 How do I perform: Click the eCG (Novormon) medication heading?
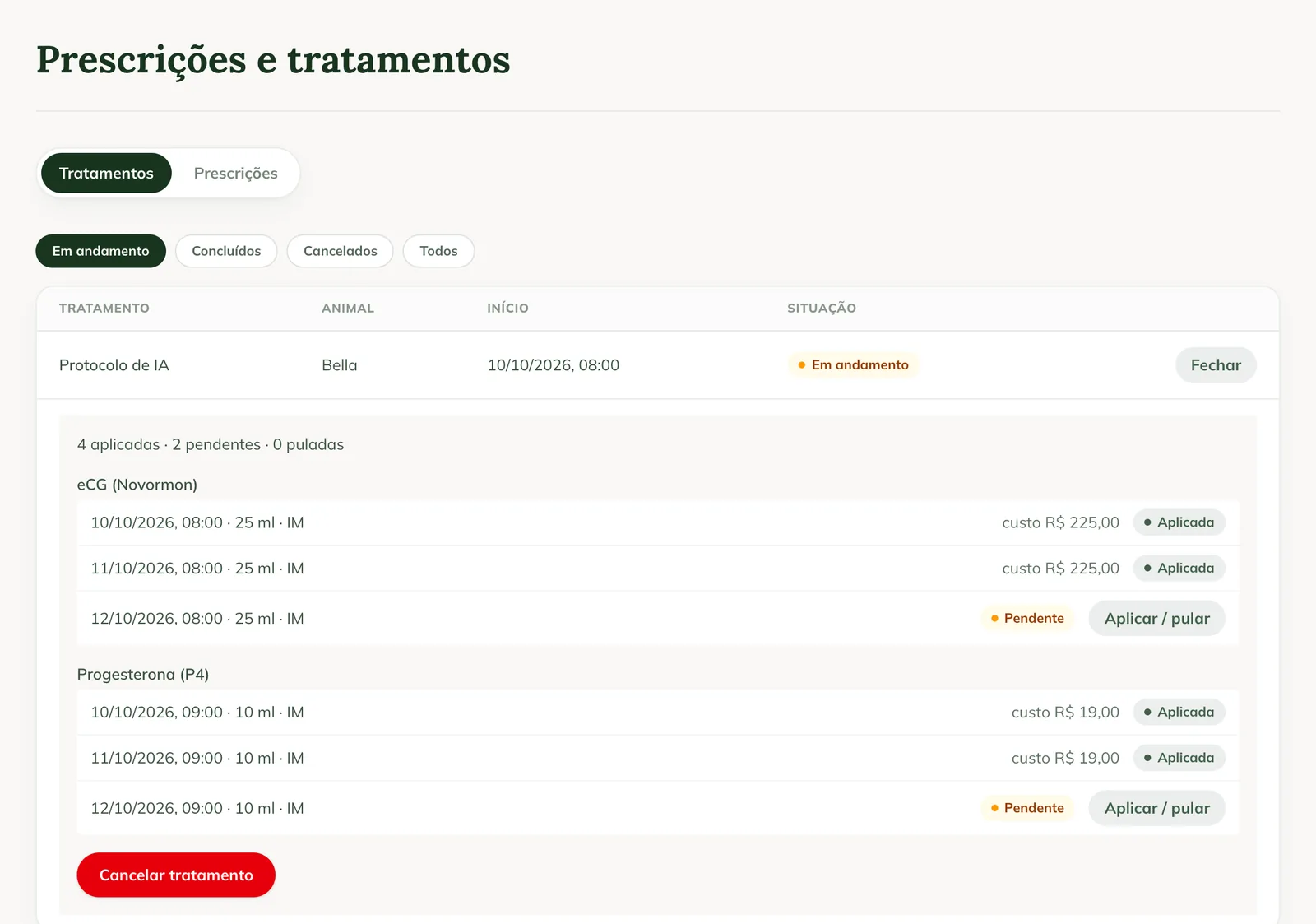(137, 485)
